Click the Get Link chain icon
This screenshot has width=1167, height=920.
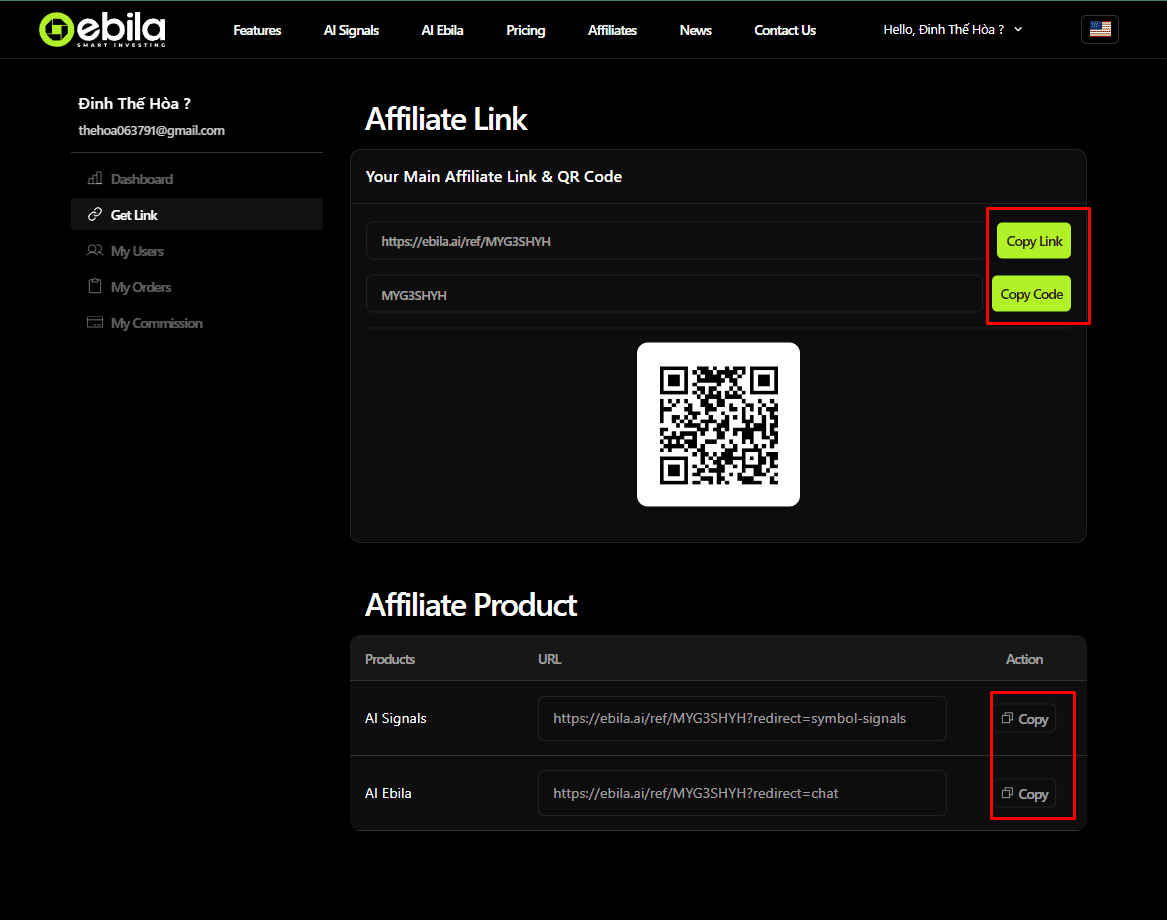(x=93, y=214)
